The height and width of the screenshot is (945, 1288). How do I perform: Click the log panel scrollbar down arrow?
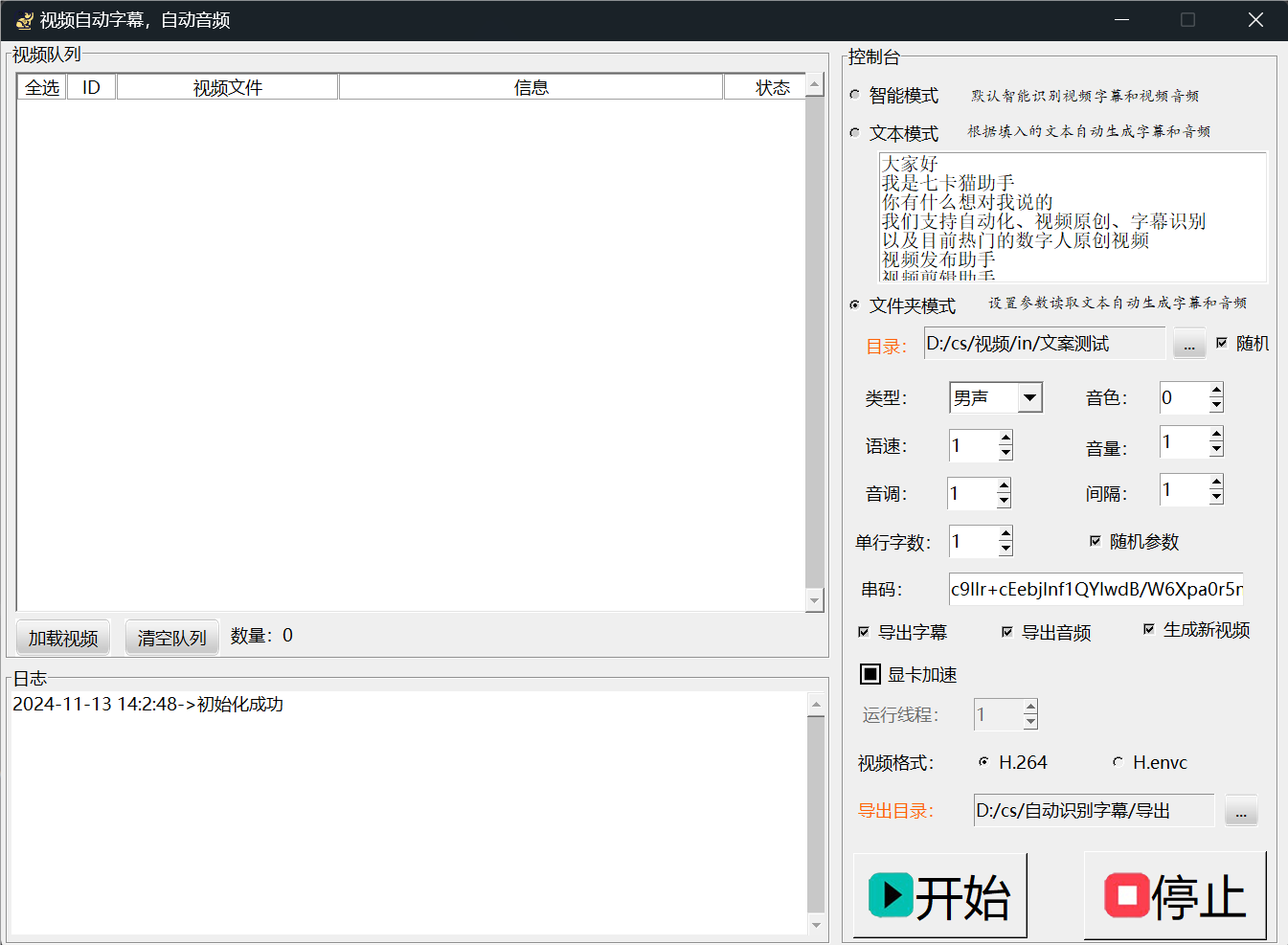816,924
